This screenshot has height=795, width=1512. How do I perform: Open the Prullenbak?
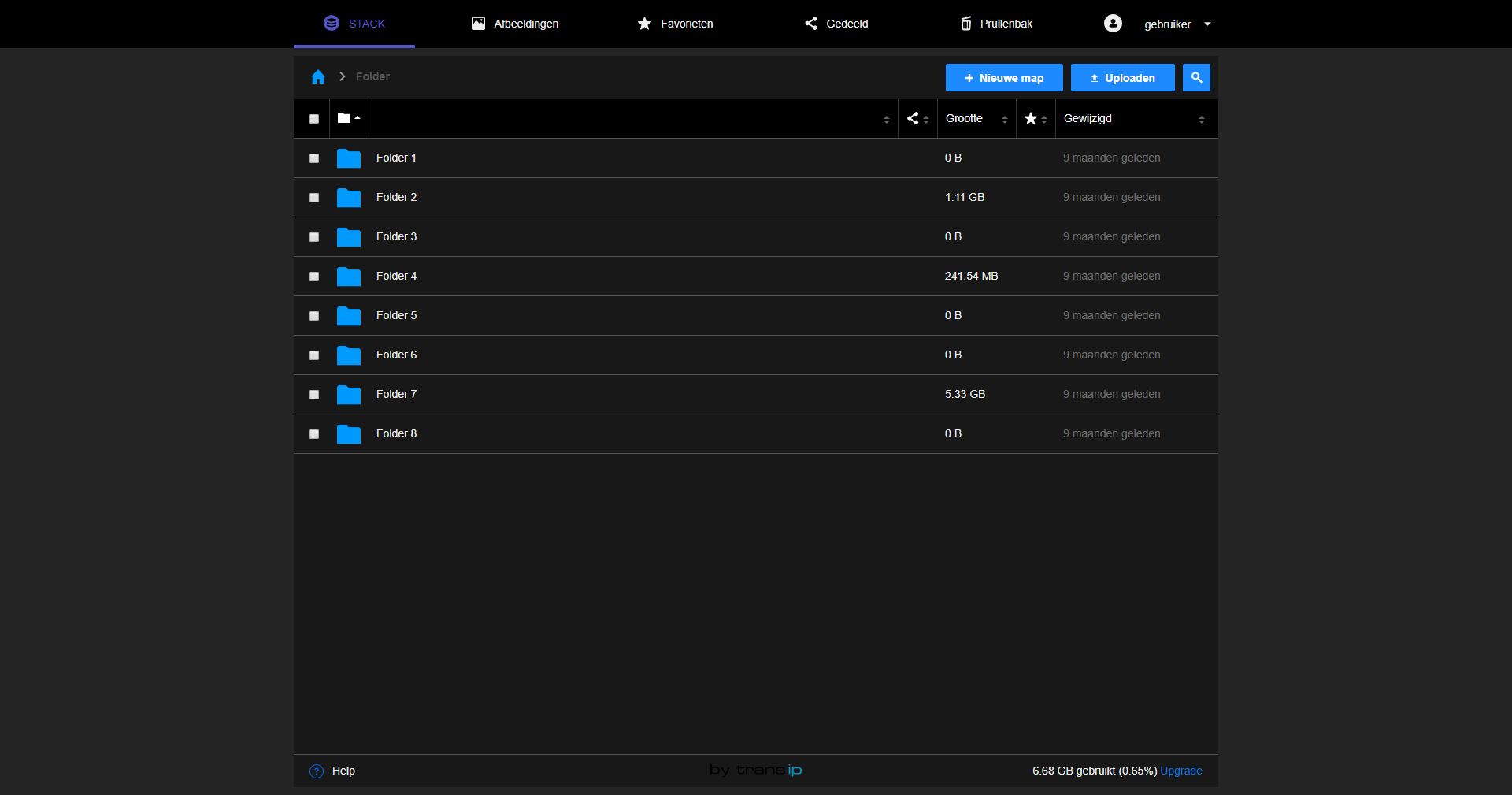[995, 24]
